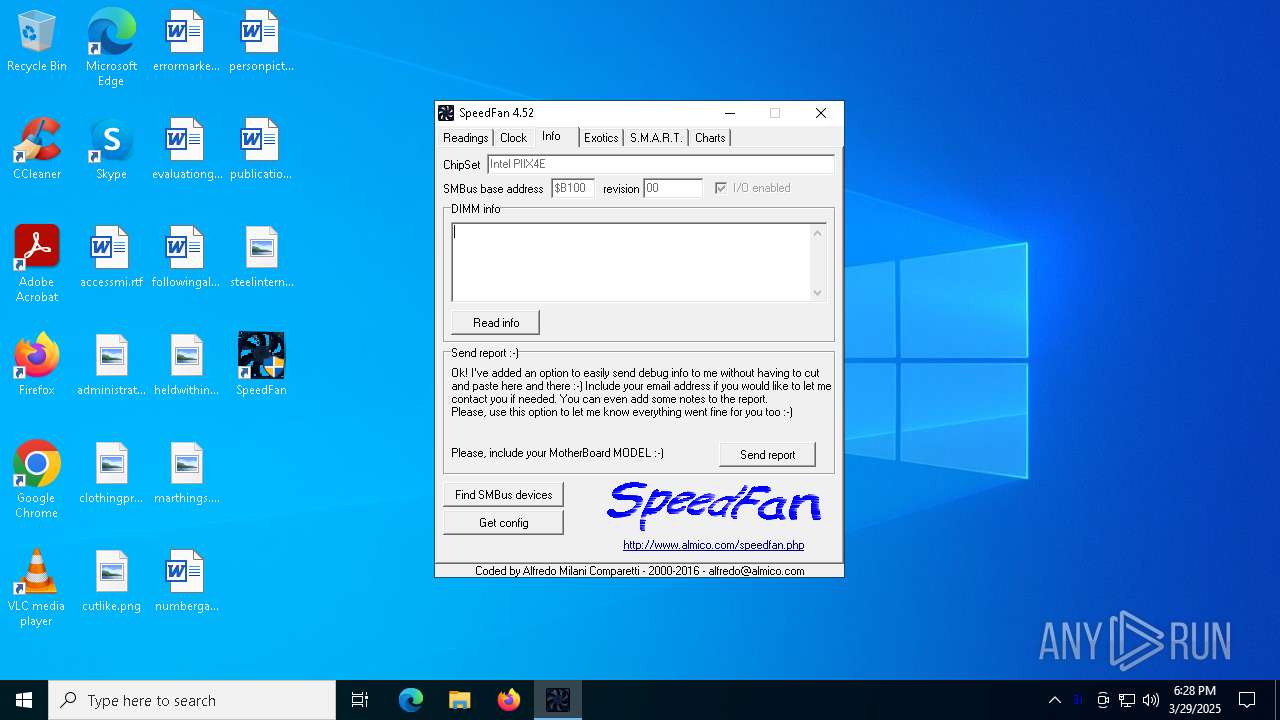This screenshot has height=720, width=1280.
Task: Select the accessmi.rtf file icon
Action: coord(111,258)
